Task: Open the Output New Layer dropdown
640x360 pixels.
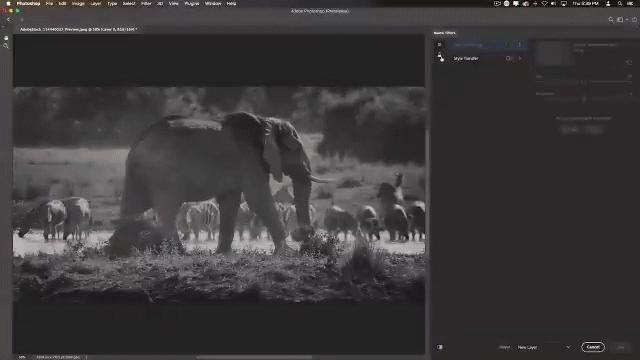Action: click(x=543, y=347)
